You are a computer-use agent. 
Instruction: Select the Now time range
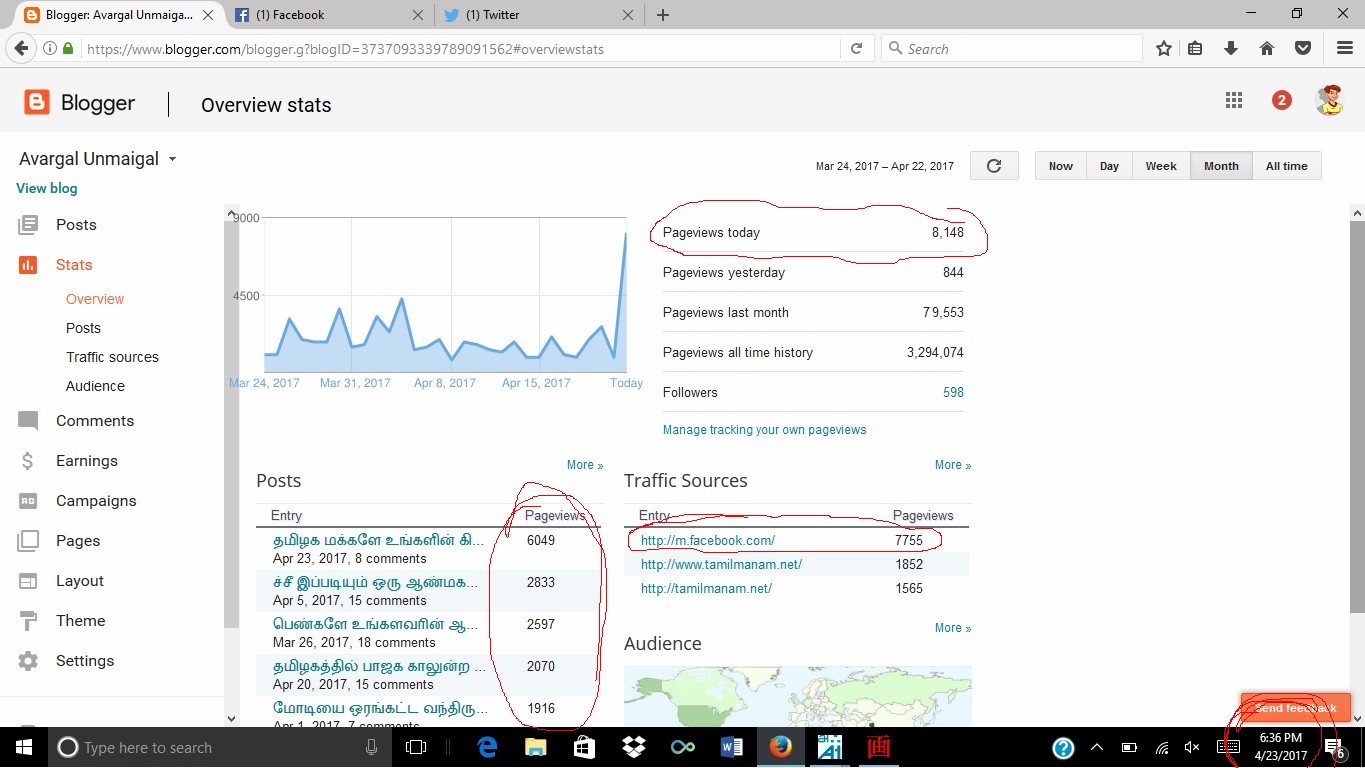coord(1061,166)
